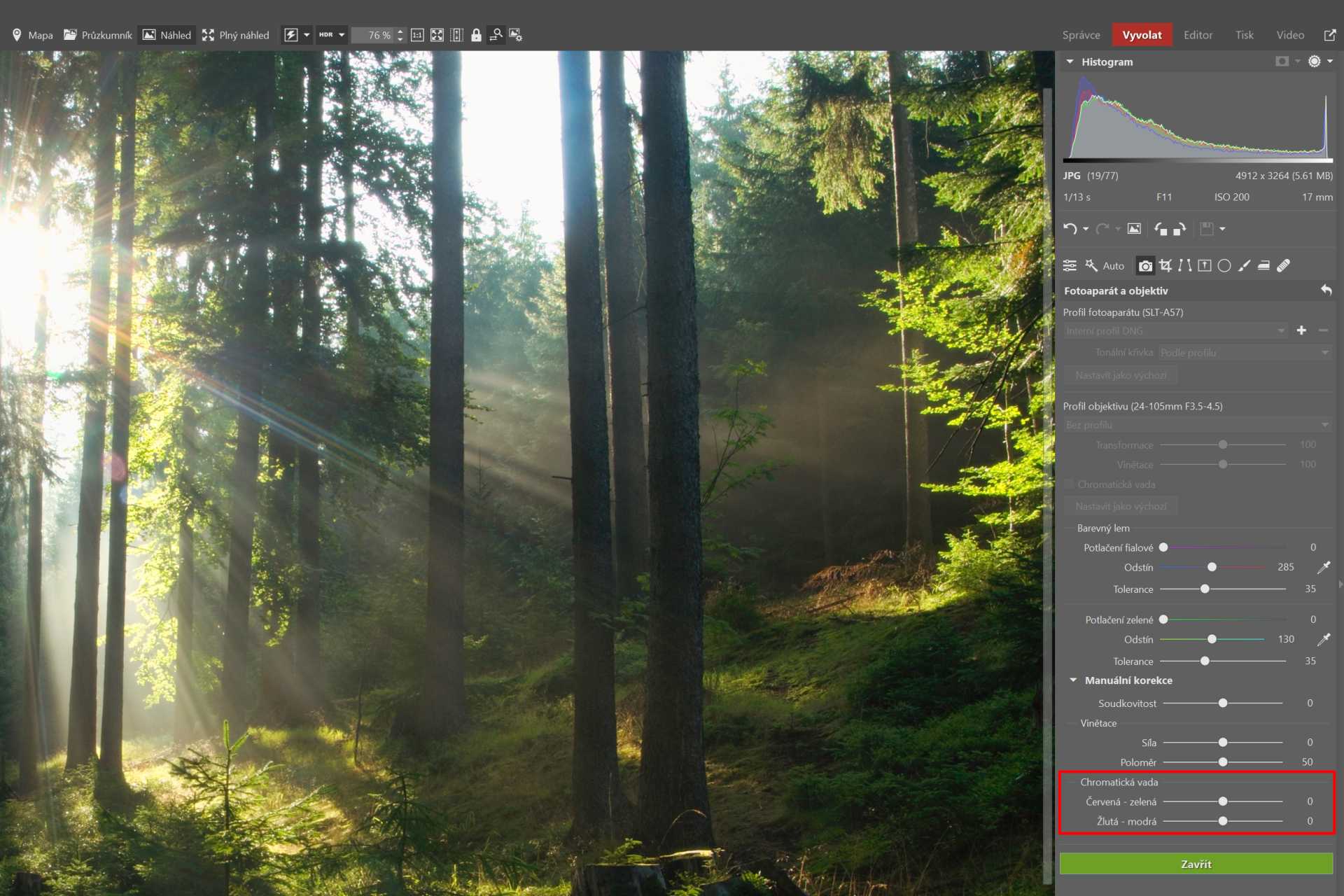Image resolution: width=1344 pixels, height=896 pixels.
Task: Click the Odstín eyedropper for purple fringe
Action: pos(1324,567)
